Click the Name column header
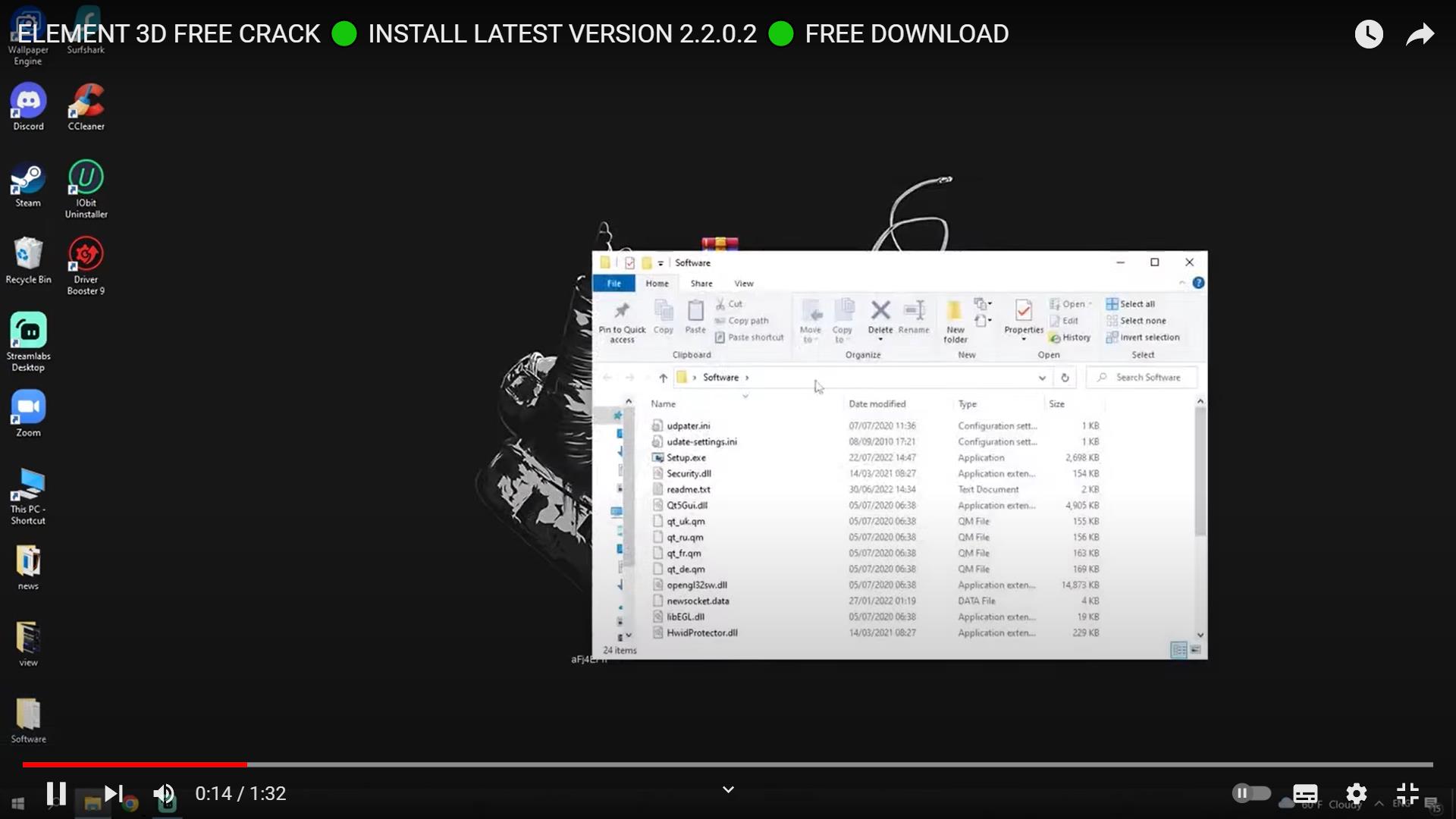 663,404
